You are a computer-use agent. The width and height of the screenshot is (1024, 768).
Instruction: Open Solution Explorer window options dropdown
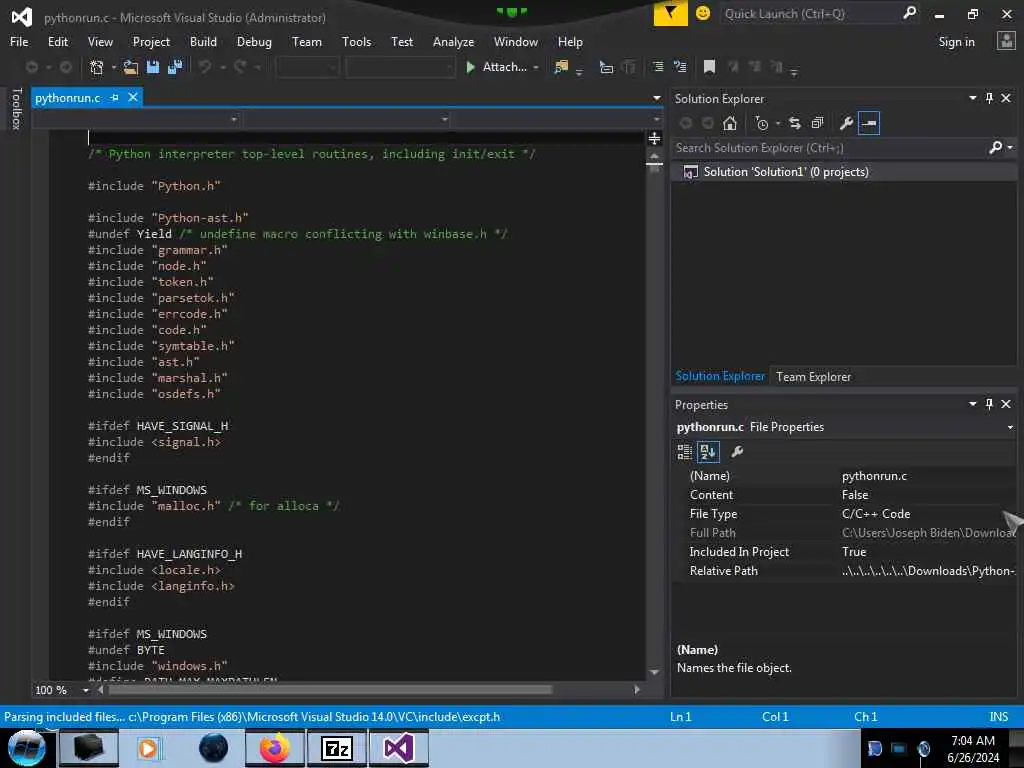[972, 98]
